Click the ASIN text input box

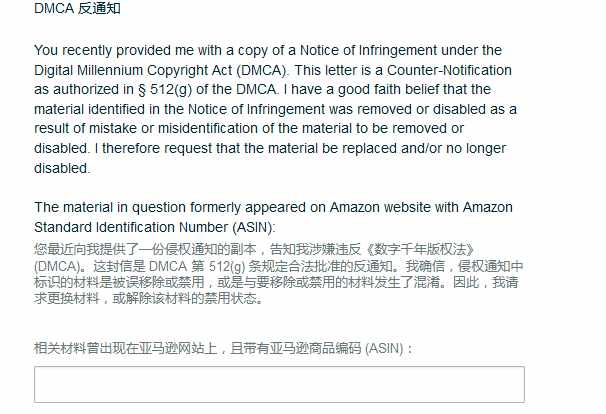pyautogui.click(x=279, y=384)
